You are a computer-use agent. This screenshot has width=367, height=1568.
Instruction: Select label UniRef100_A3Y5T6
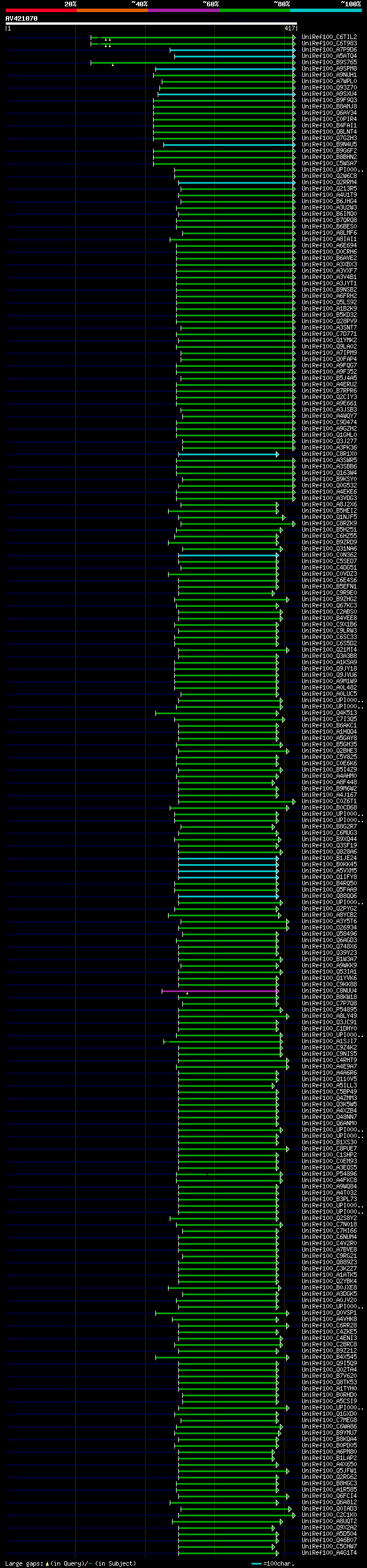(x=329, y=922)
